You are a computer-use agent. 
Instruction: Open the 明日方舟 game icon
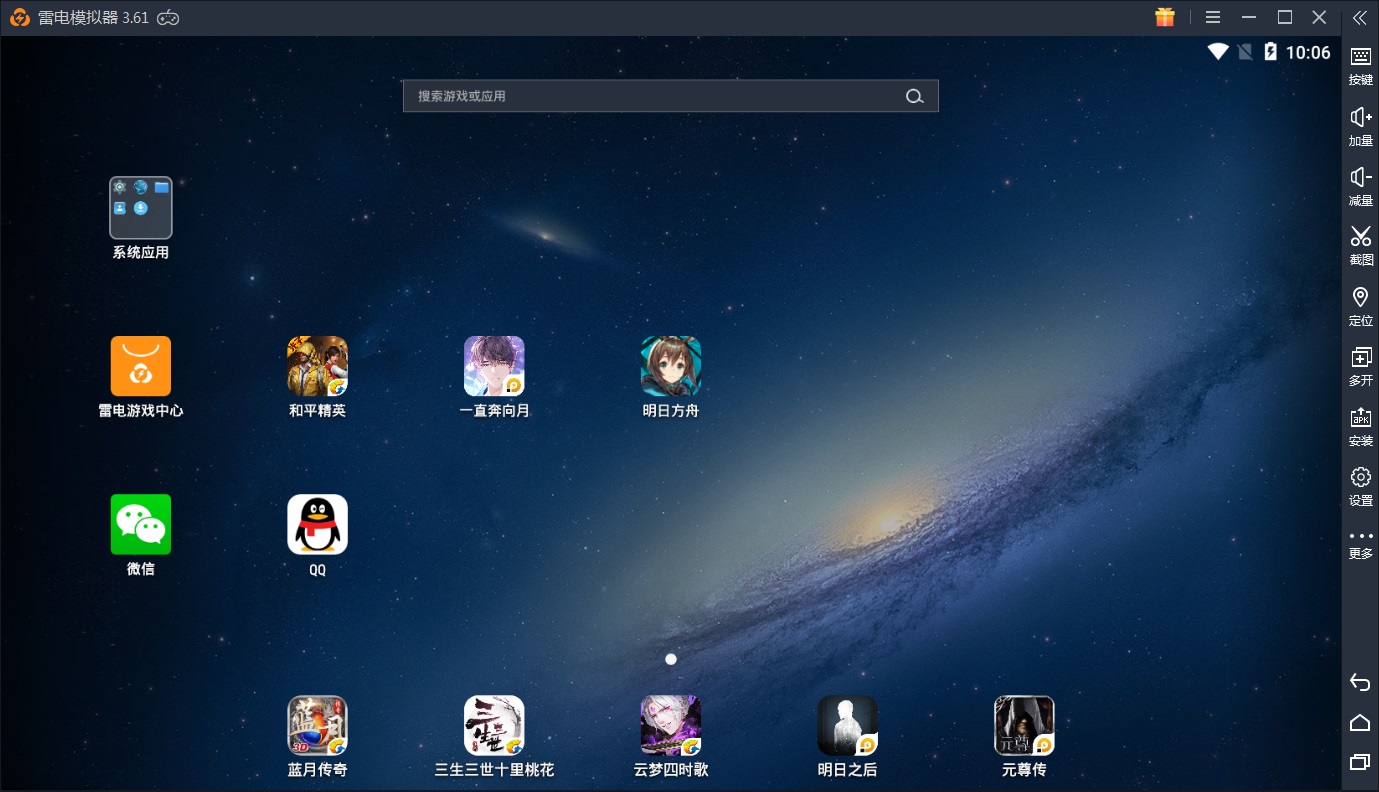(670, 366)
